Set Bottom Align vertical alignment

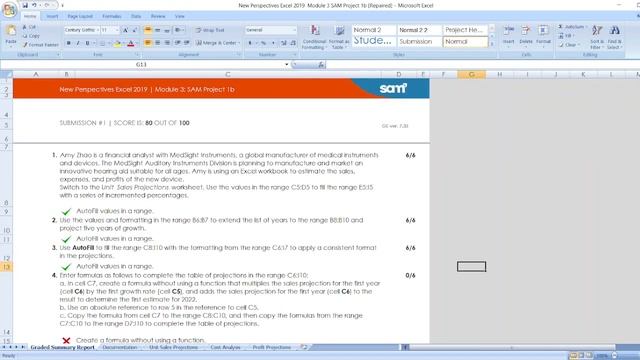tap(167, 30)
